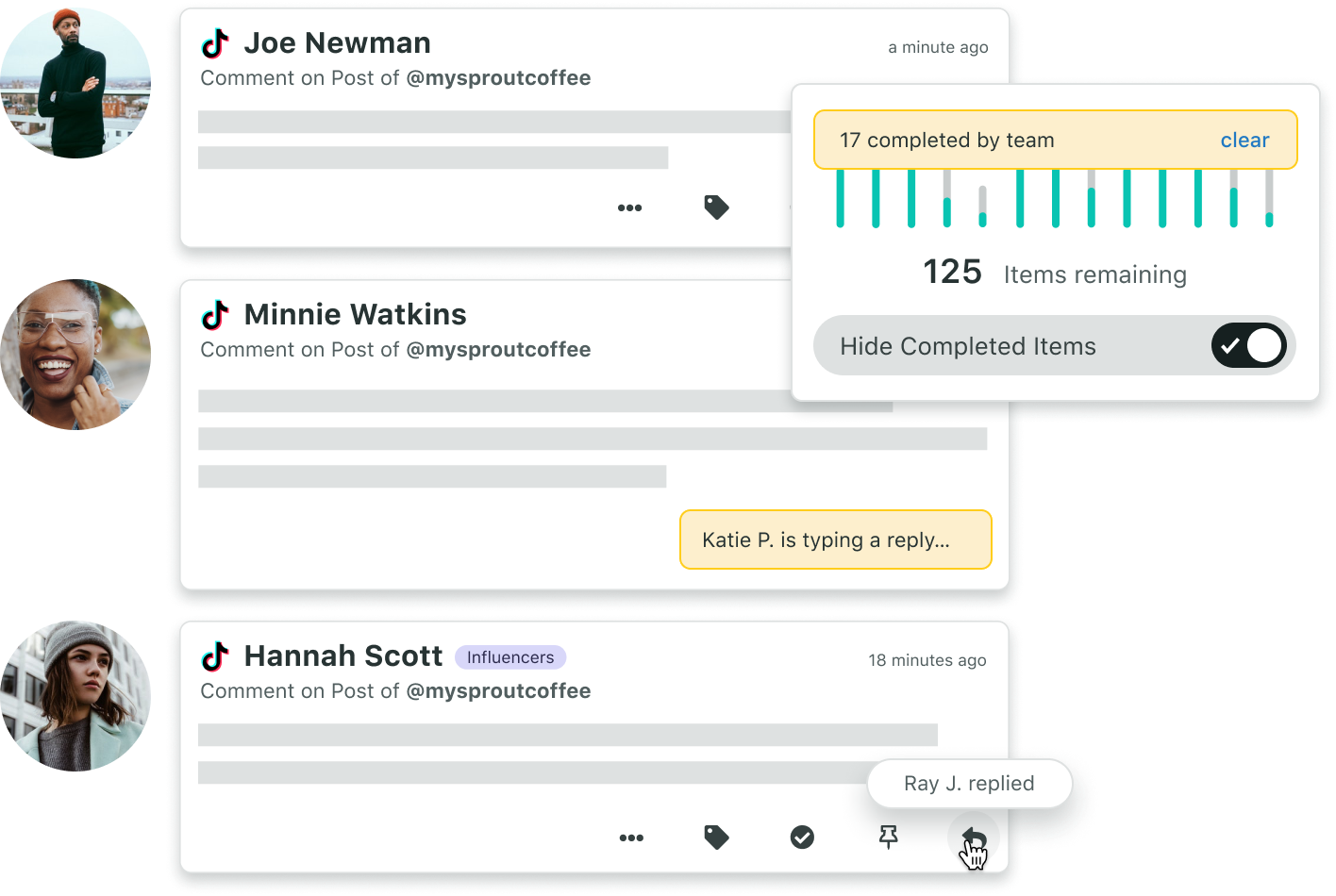Click the TikTok icon beside Minnie Watkins
Screen dimensions: 1336x896
click(x=215, y=315)
